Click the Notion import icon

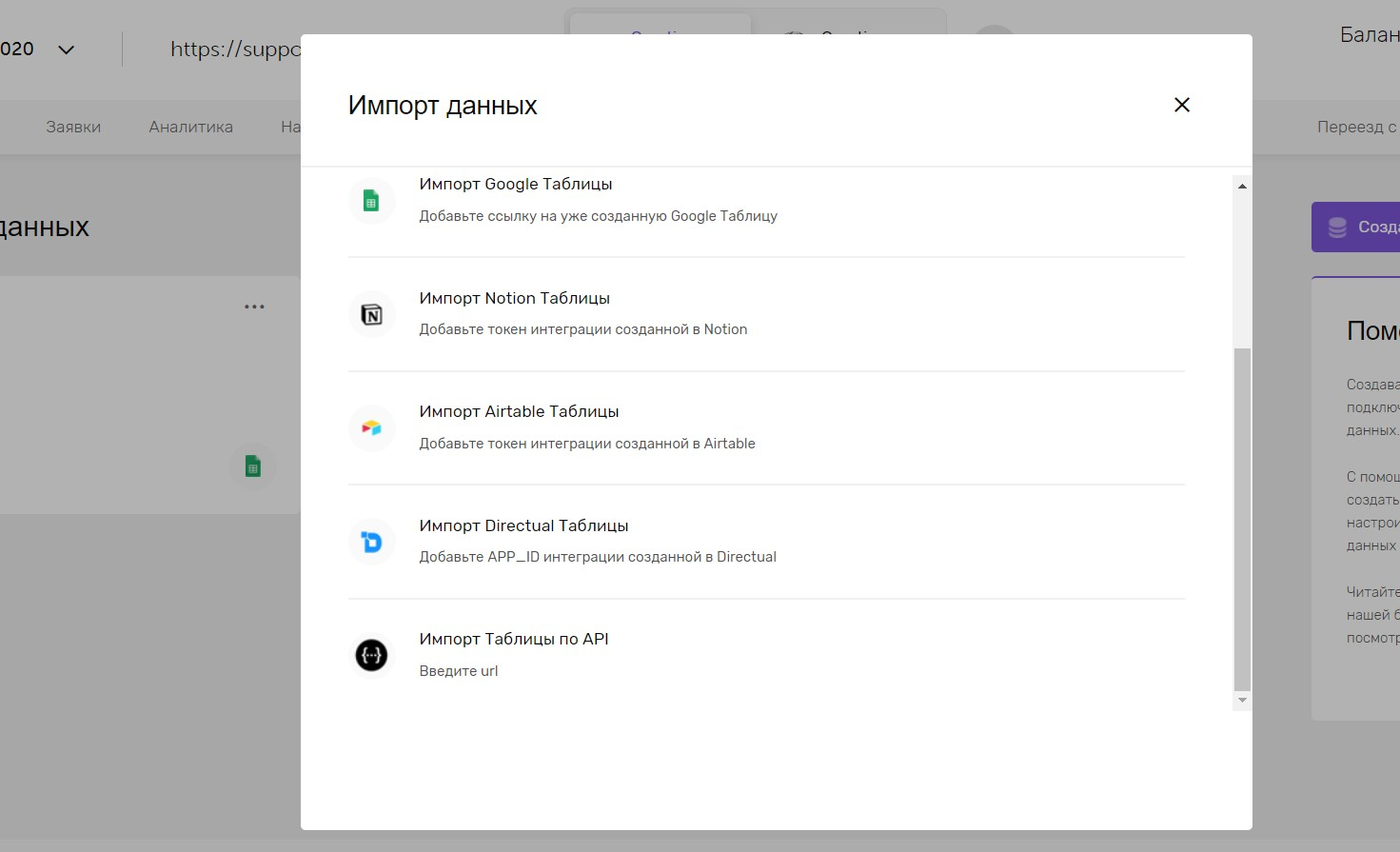pos(371,315)
